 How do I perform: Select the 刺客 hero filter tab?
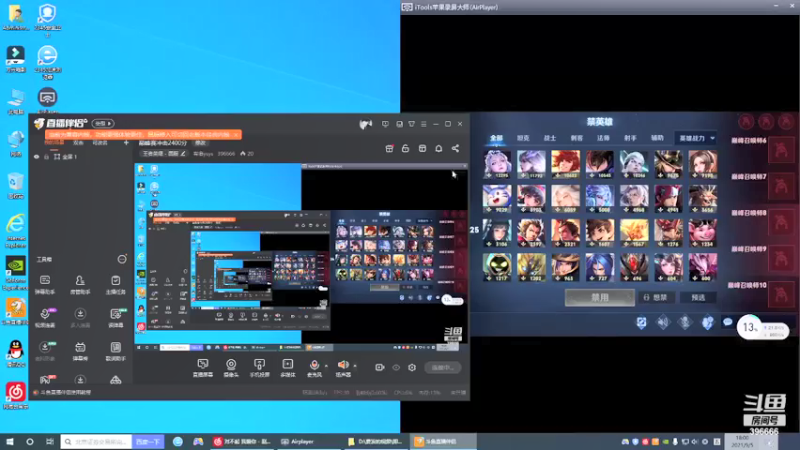(577, 138)
